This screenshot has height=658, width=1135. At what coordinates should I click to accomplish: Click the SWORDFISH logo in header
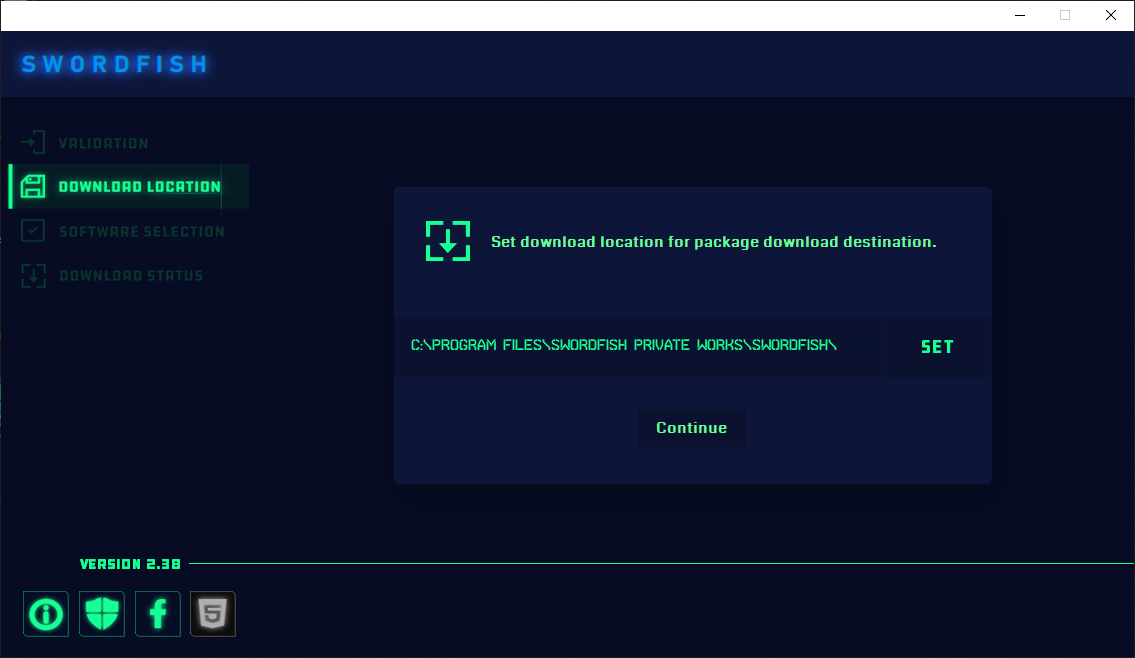coord(115,64)
